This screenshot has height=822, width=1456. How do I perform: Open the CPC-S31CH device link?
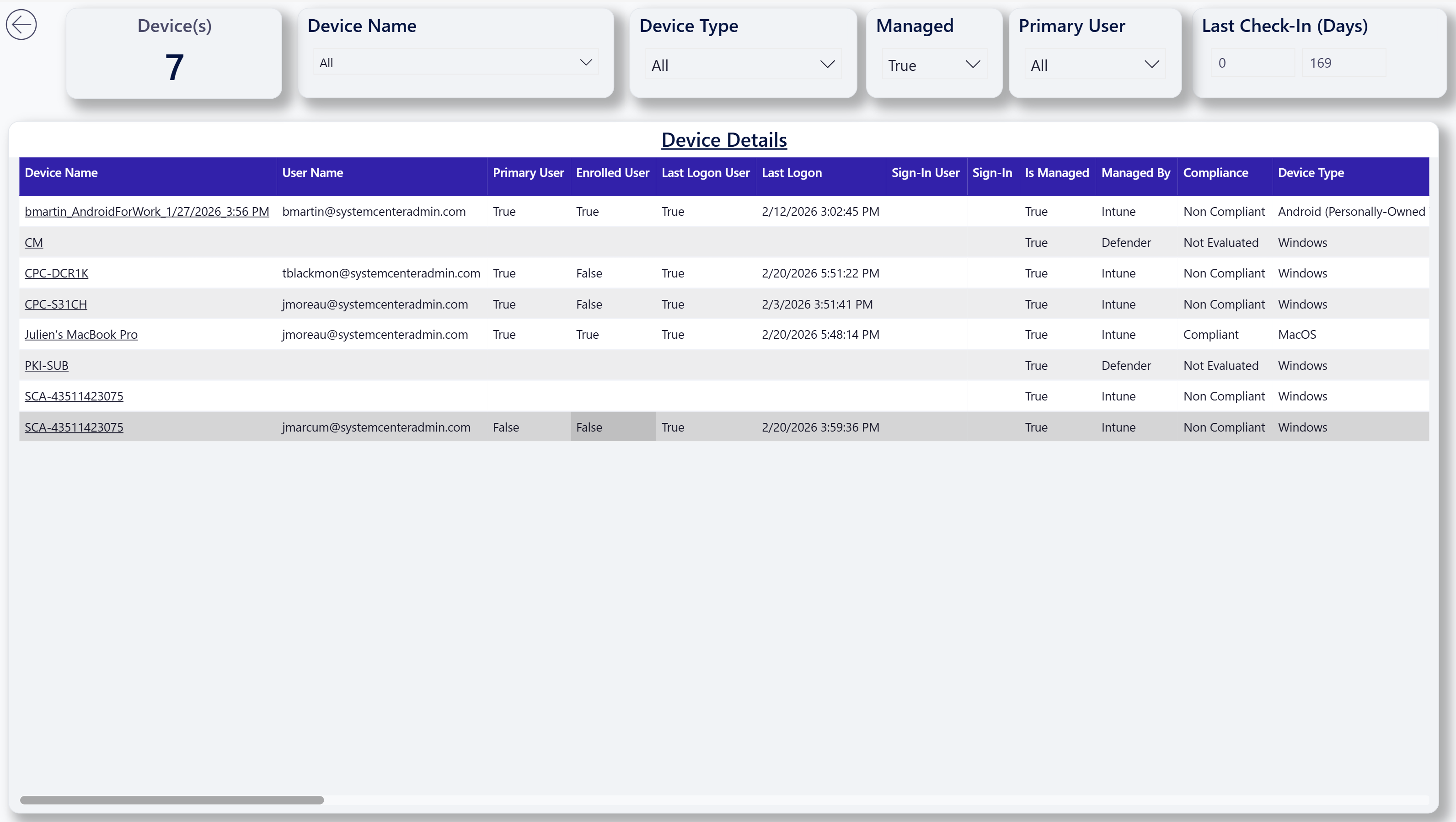tap(56, 304)
